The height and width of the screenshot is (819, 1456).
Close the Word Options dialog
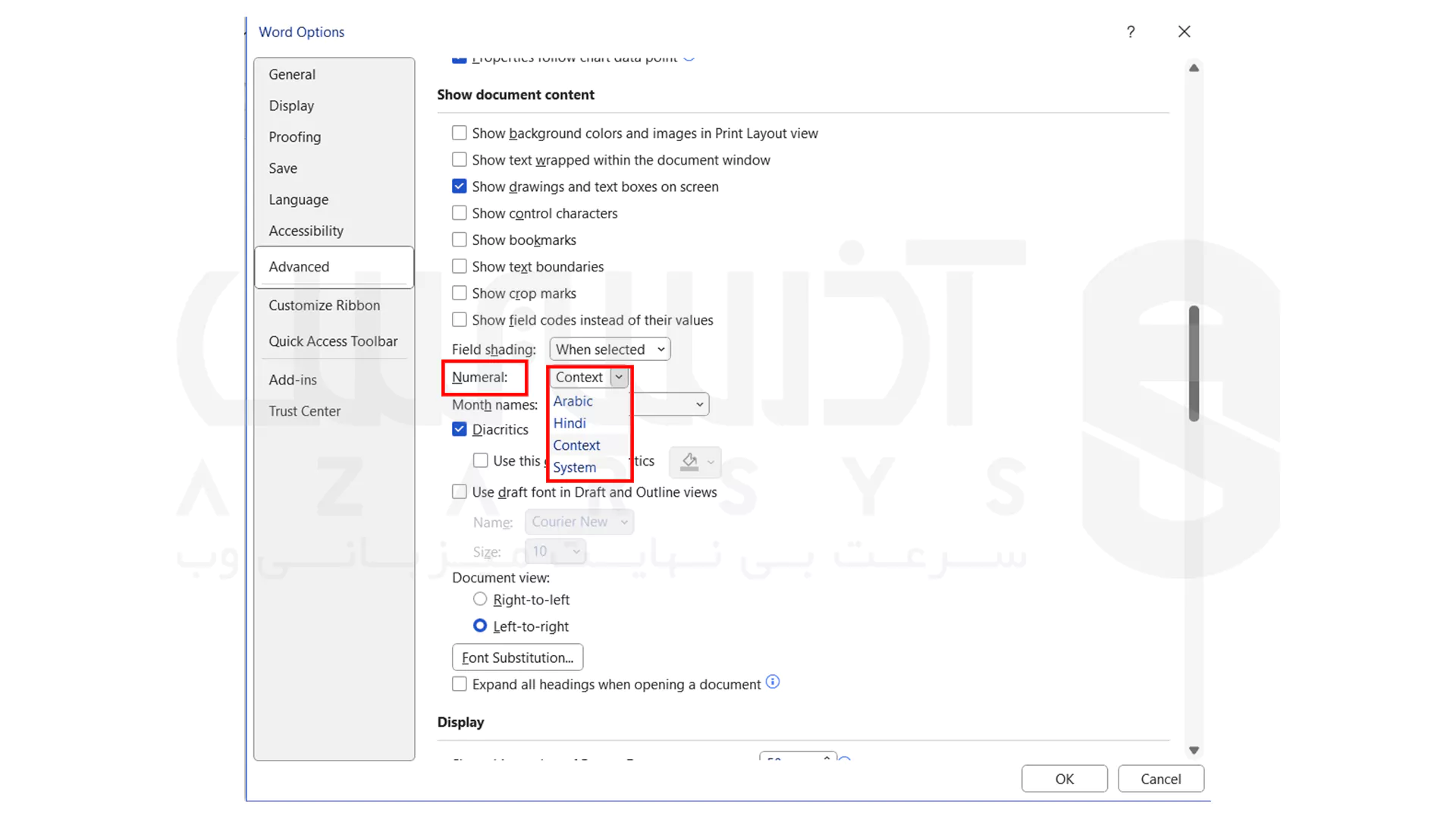(1185, 32)
